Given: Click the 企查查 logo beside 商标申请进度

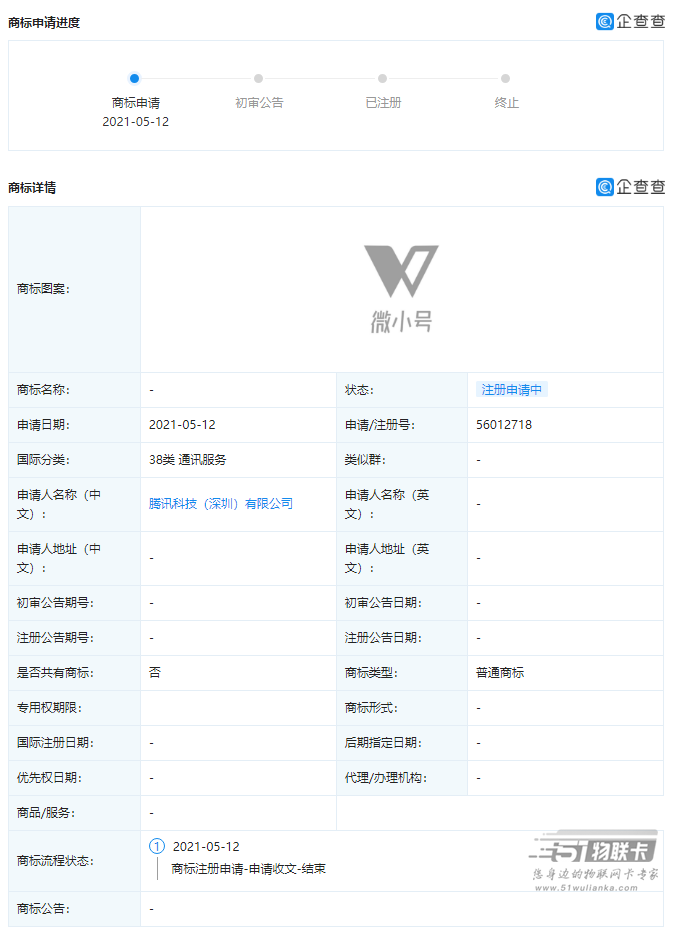Looking at the screenshot, I should 630,21.
